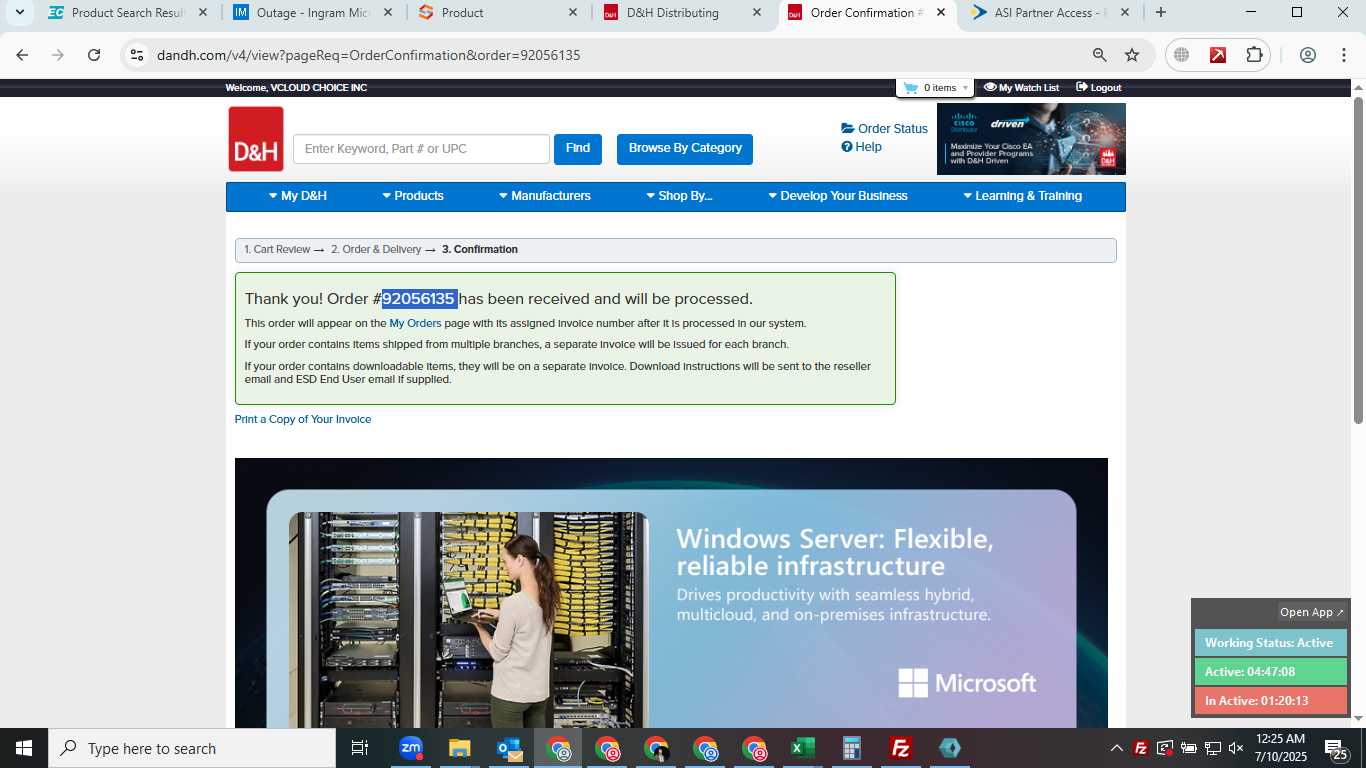The image size is (1366, 768).
Task: Click the In Active: 01:20:13 timer
Action: tap(1271, 701)
